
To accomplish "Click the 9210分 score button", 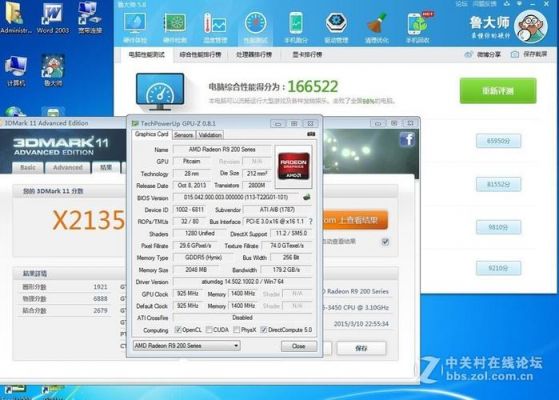I will (x=498, y=268).
